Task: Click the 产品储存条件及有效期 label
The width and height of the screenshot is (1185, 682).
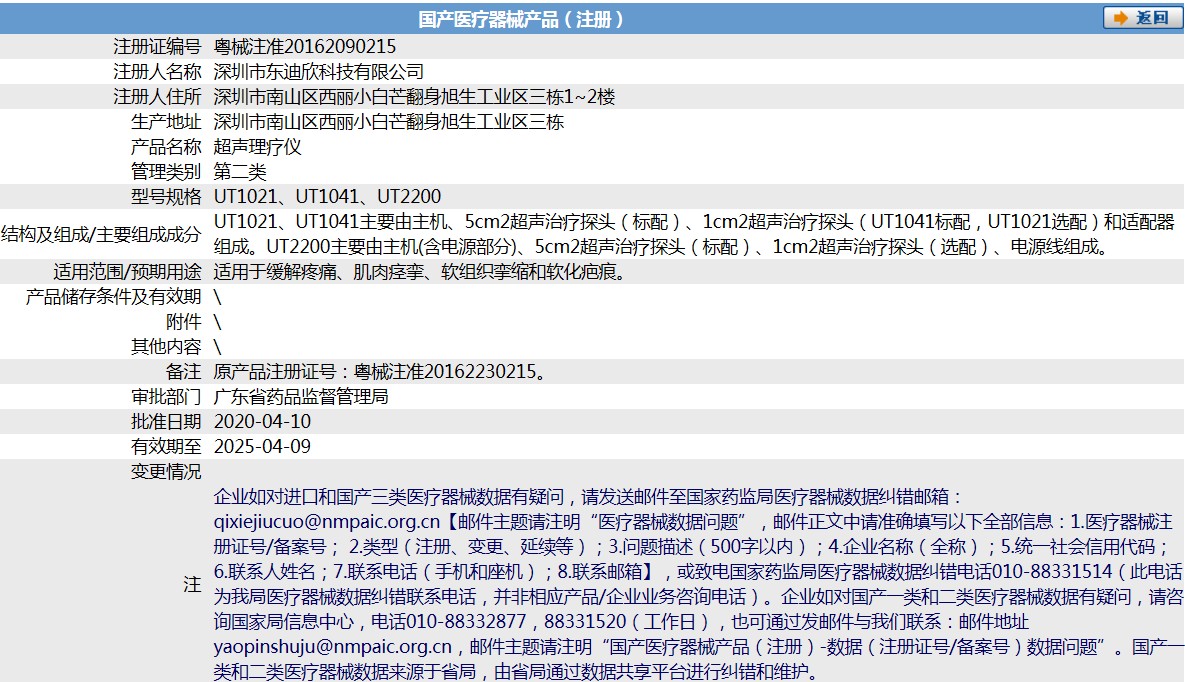Action: [x=113, y=296]
